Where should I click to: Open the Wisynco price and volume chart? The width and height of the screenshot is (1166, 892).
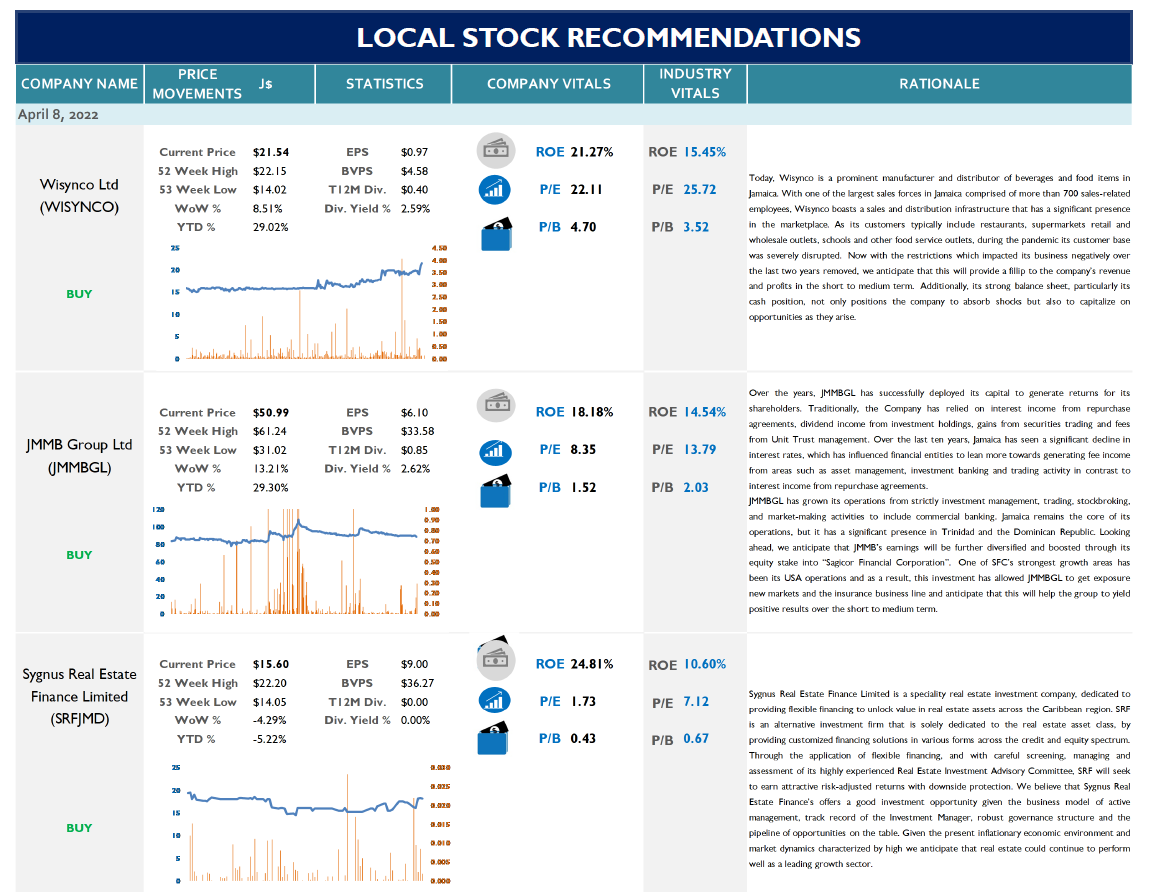pyautogui.click(x=308, y=303)
